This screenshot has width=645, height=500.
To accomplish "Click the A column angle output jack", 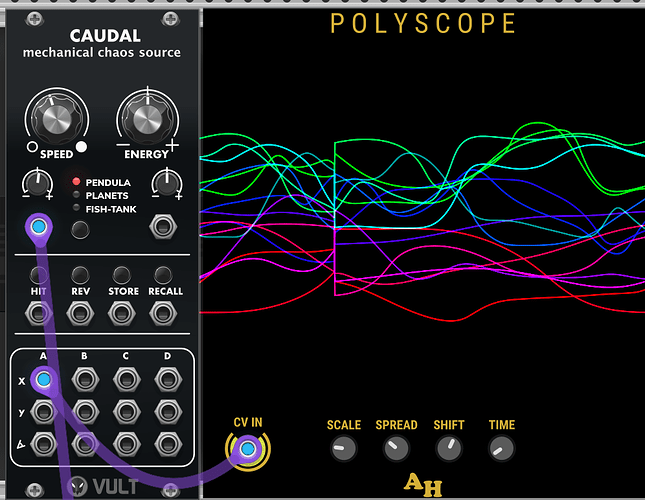I will click(44, 444).
